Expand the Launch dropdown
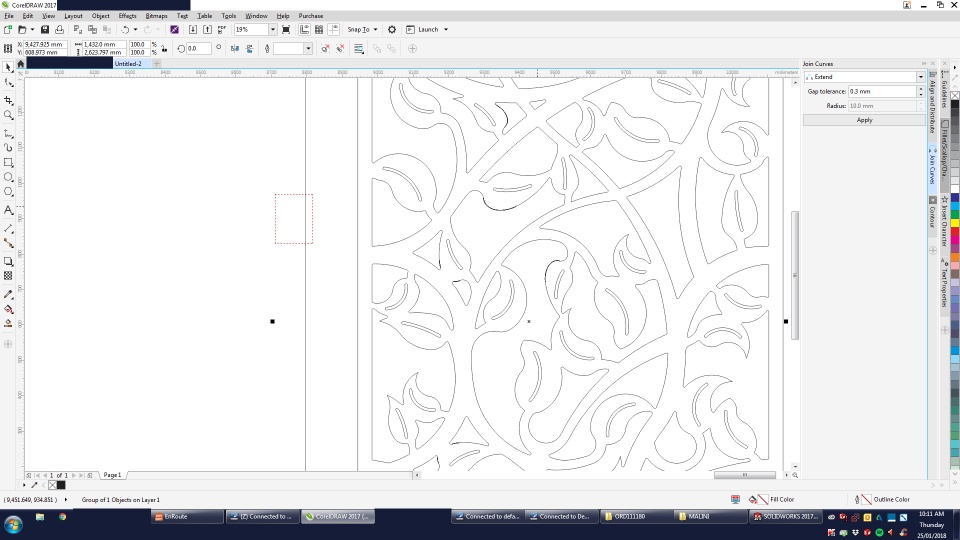 tap(446, 29)
